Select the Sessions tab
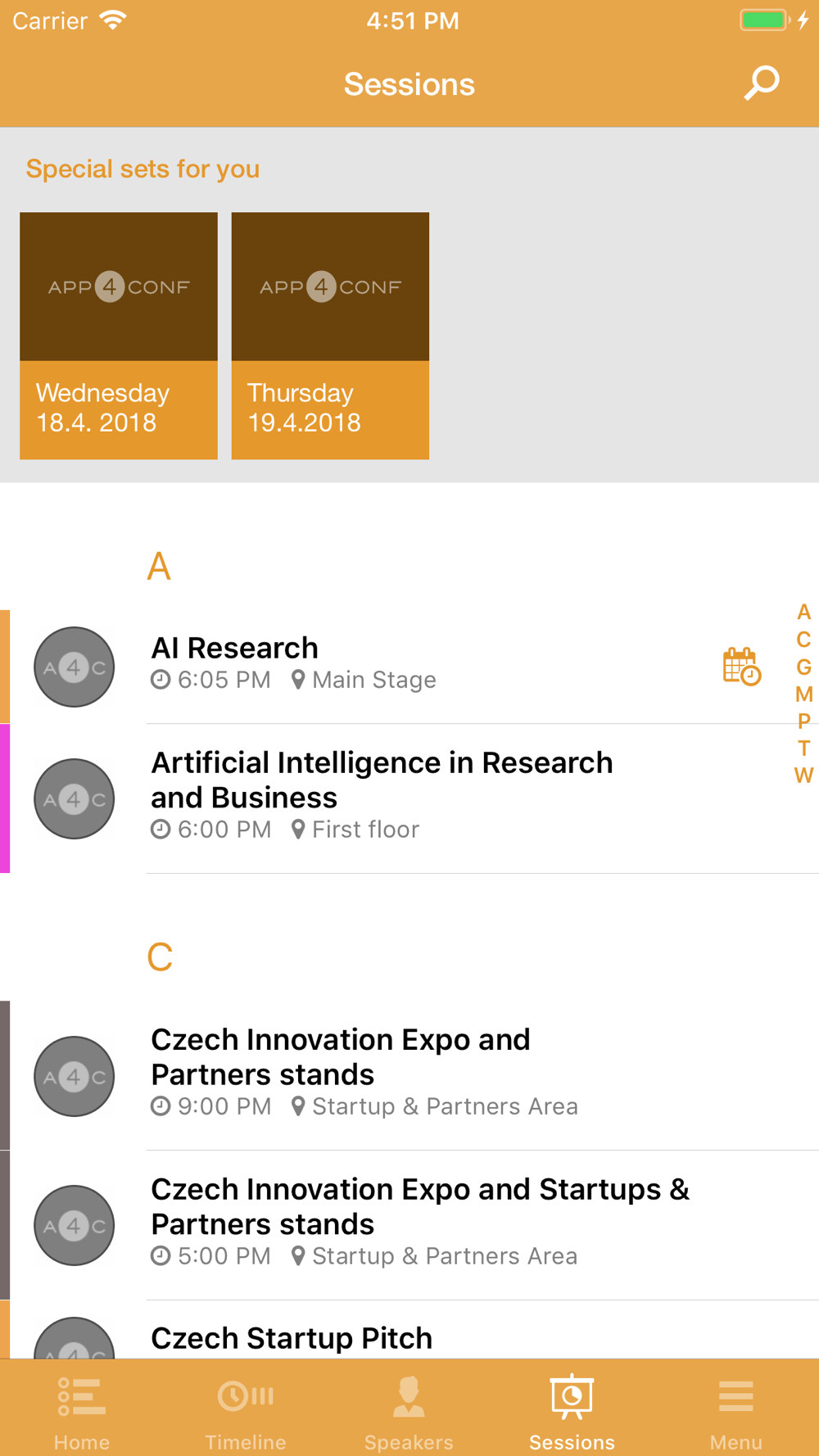The height and width of the screenshot is (1456, 819). (x=572, y=1412)
